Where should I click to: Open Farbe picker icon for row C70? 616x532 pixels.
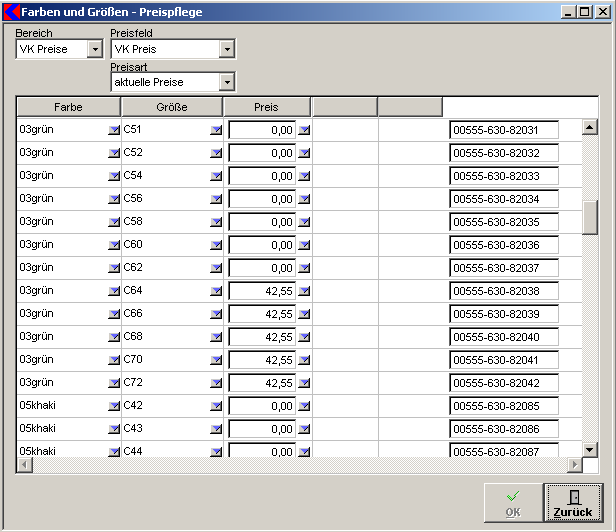pyautogui.click(x=114, y=360)
